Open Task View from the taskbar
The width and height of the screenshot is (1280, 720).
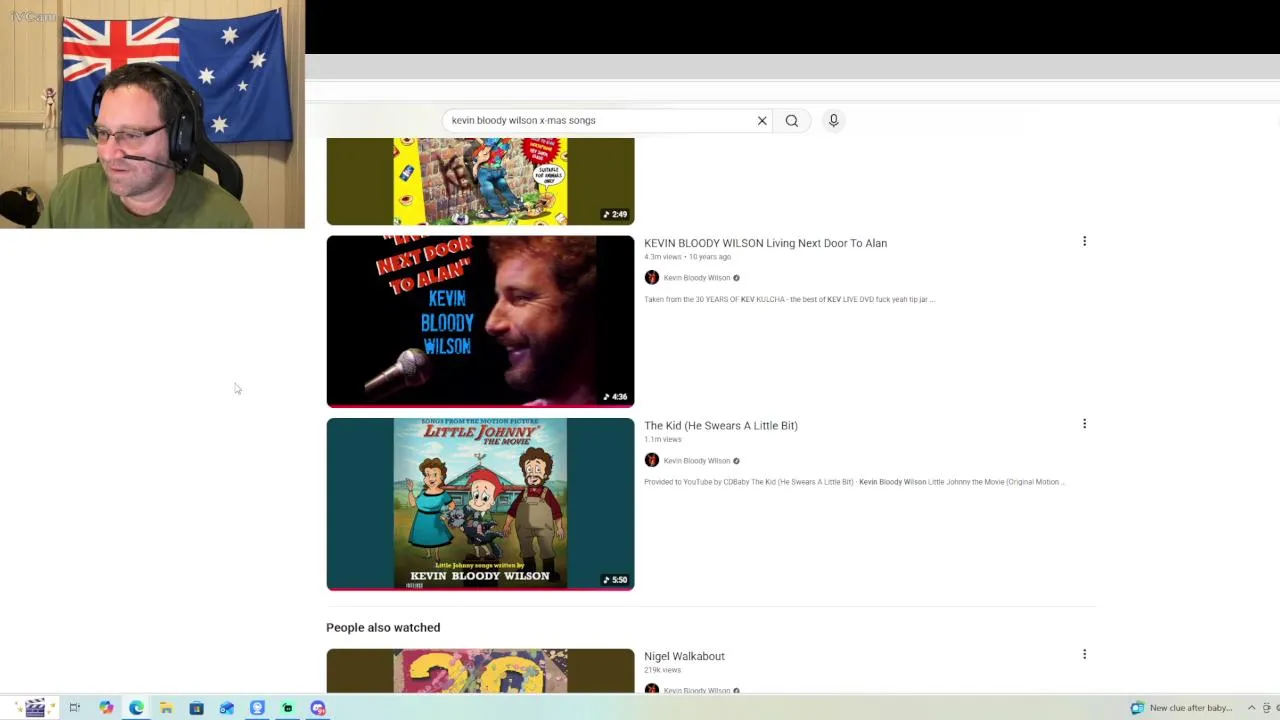74,708
